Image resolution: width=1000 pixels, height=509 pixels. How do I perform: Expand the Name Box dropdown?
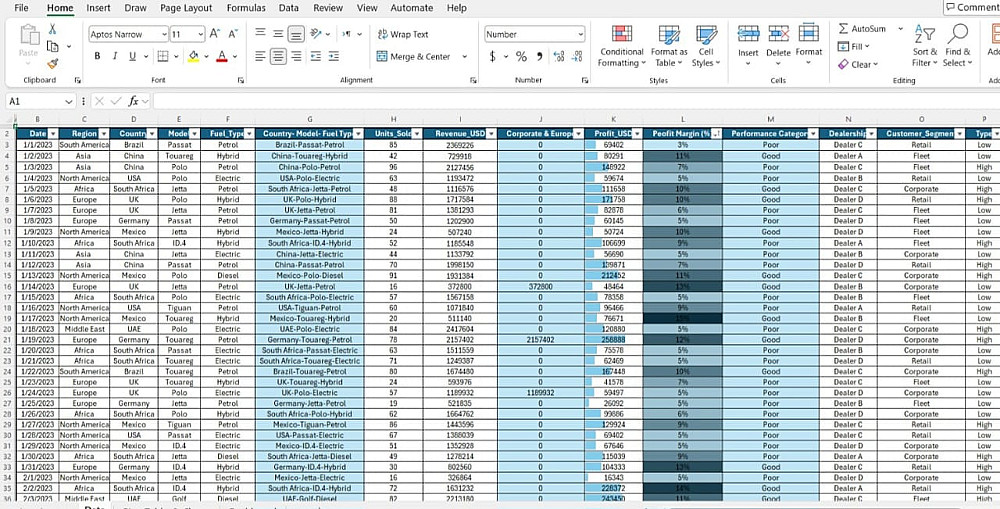tap(70, 101)
